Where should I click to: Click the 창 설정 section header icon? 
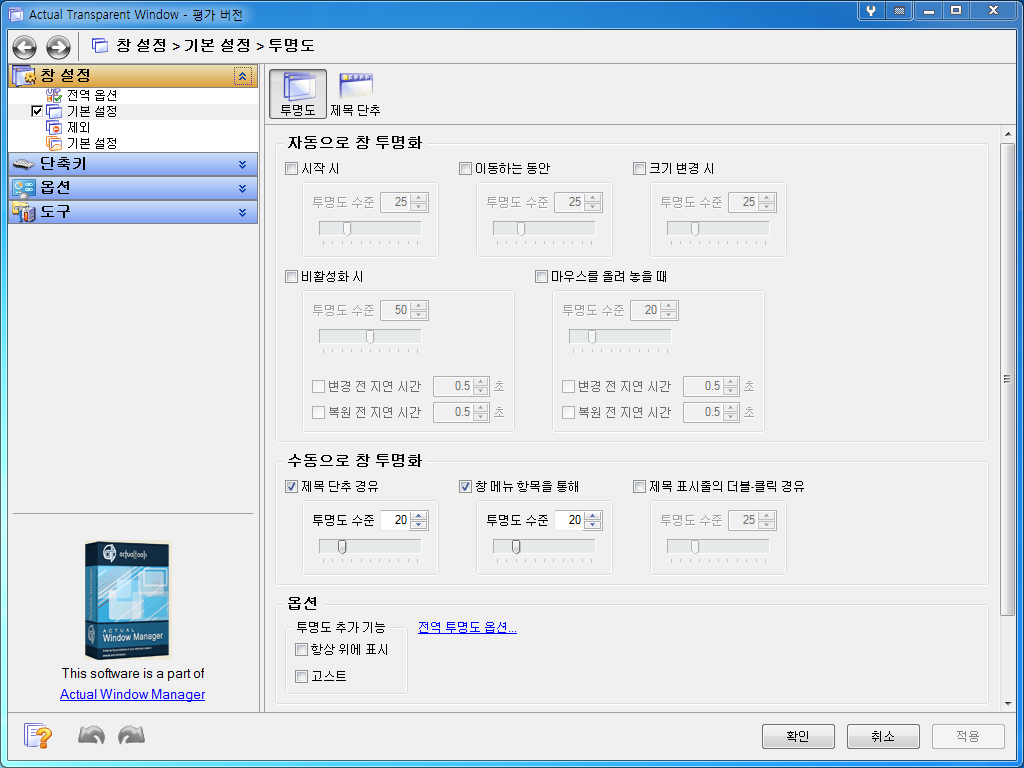coord(24,76)
